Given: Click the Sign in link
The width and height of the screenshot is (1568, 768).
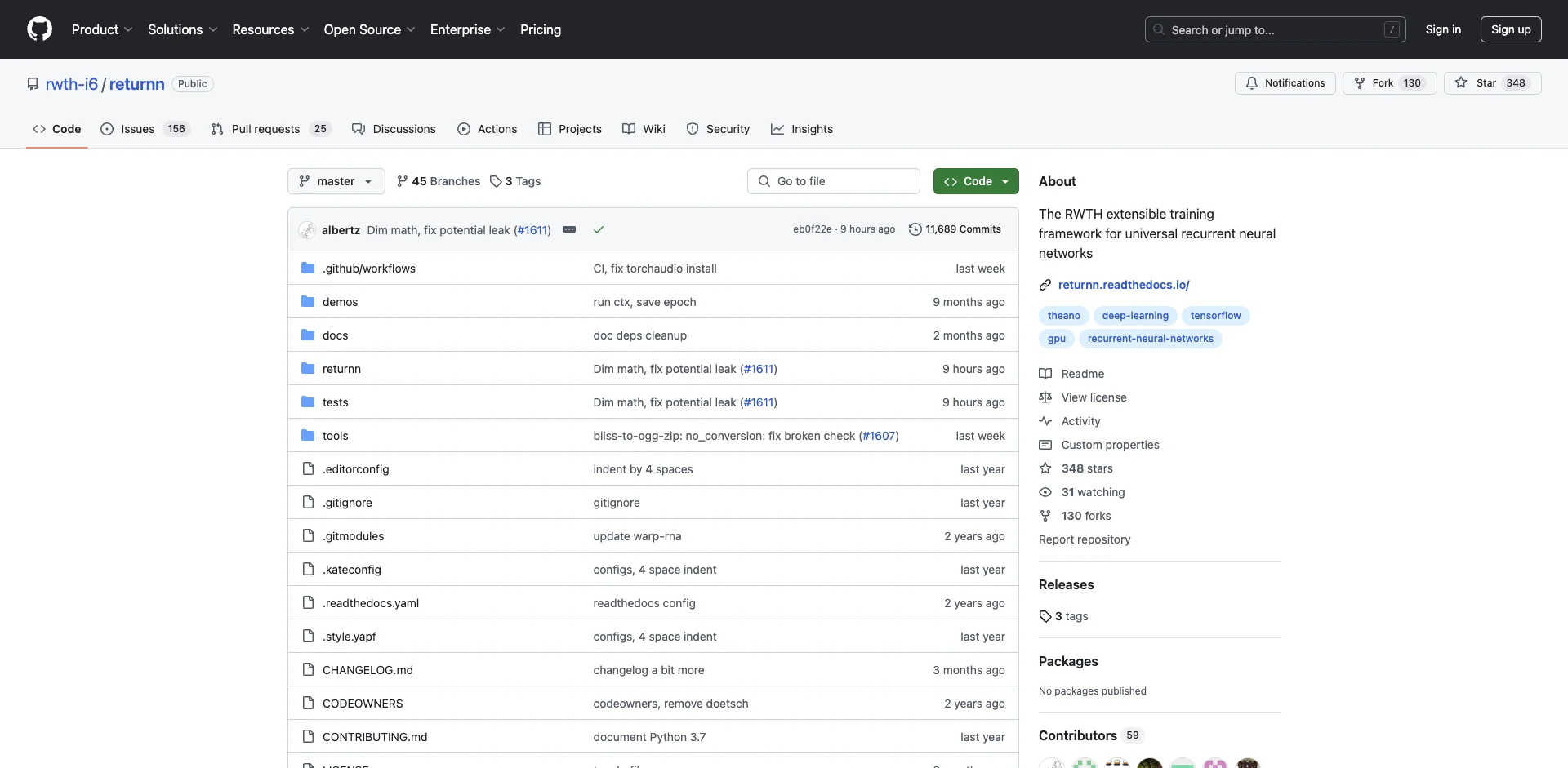Looking at the screenshot, I should click(x=1443, y=29).
